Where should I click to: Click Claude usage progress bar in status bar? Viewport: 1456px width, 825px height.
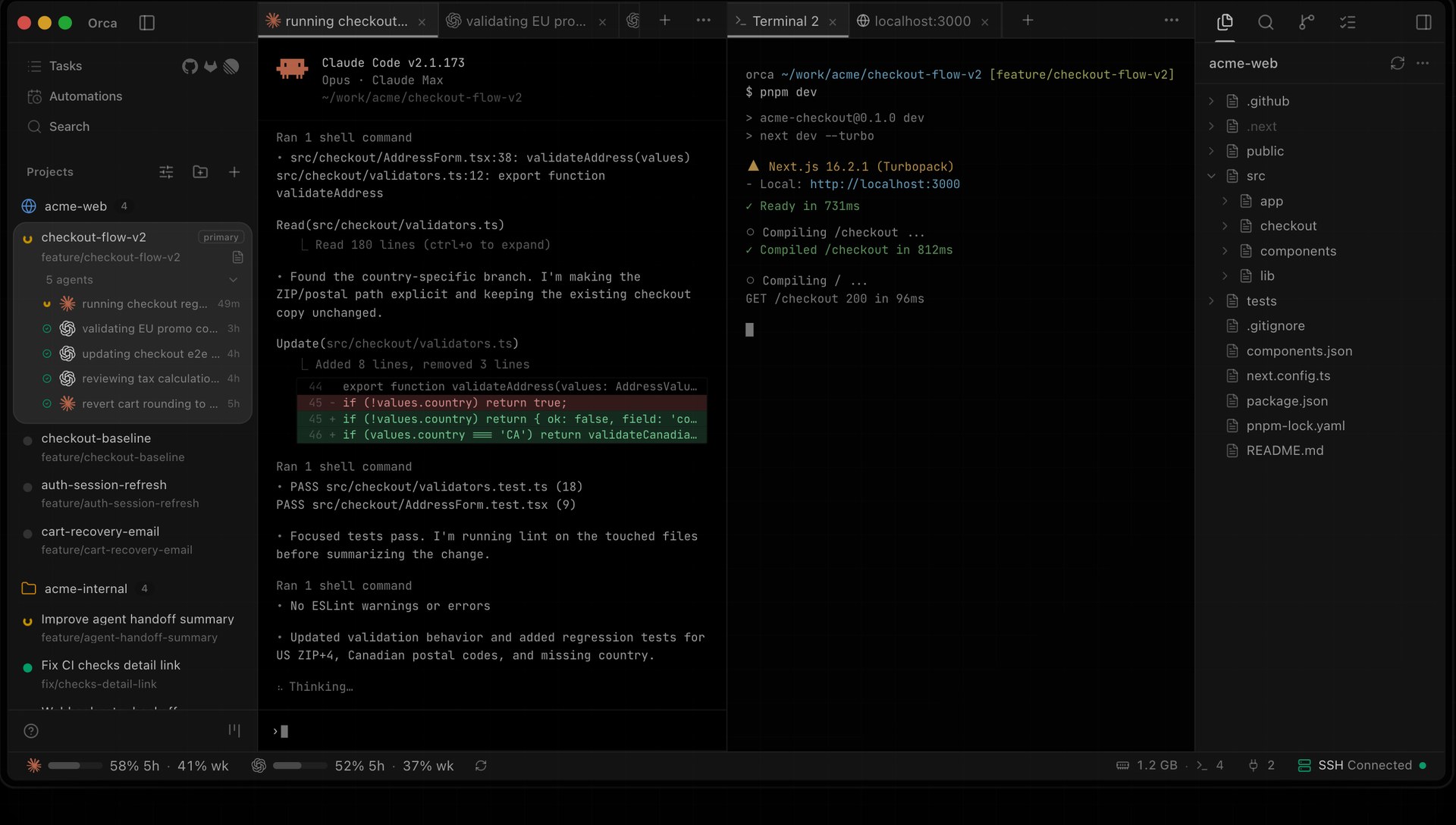[75, 766]
